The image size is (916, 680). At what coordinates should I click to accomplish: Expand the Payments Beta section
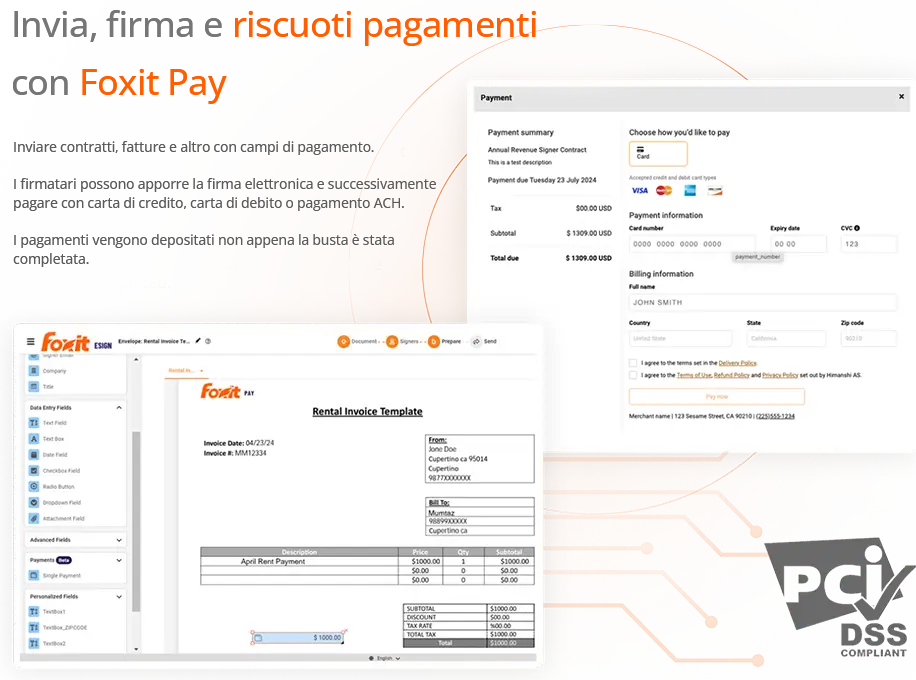pos(119,560)
